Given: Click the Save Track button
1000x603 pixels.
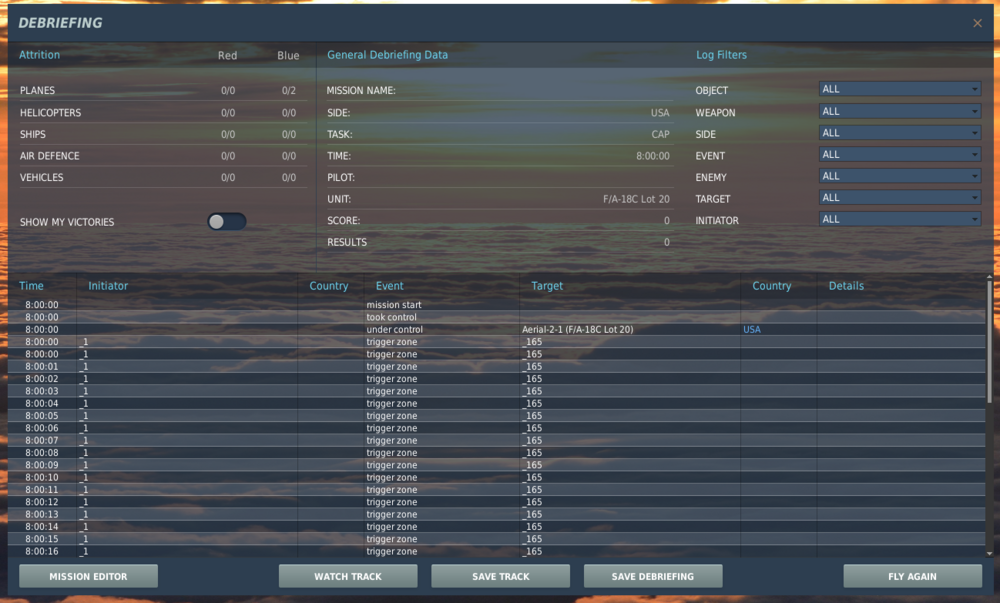Looking at the screenshot, I should [x=501, y=576].
